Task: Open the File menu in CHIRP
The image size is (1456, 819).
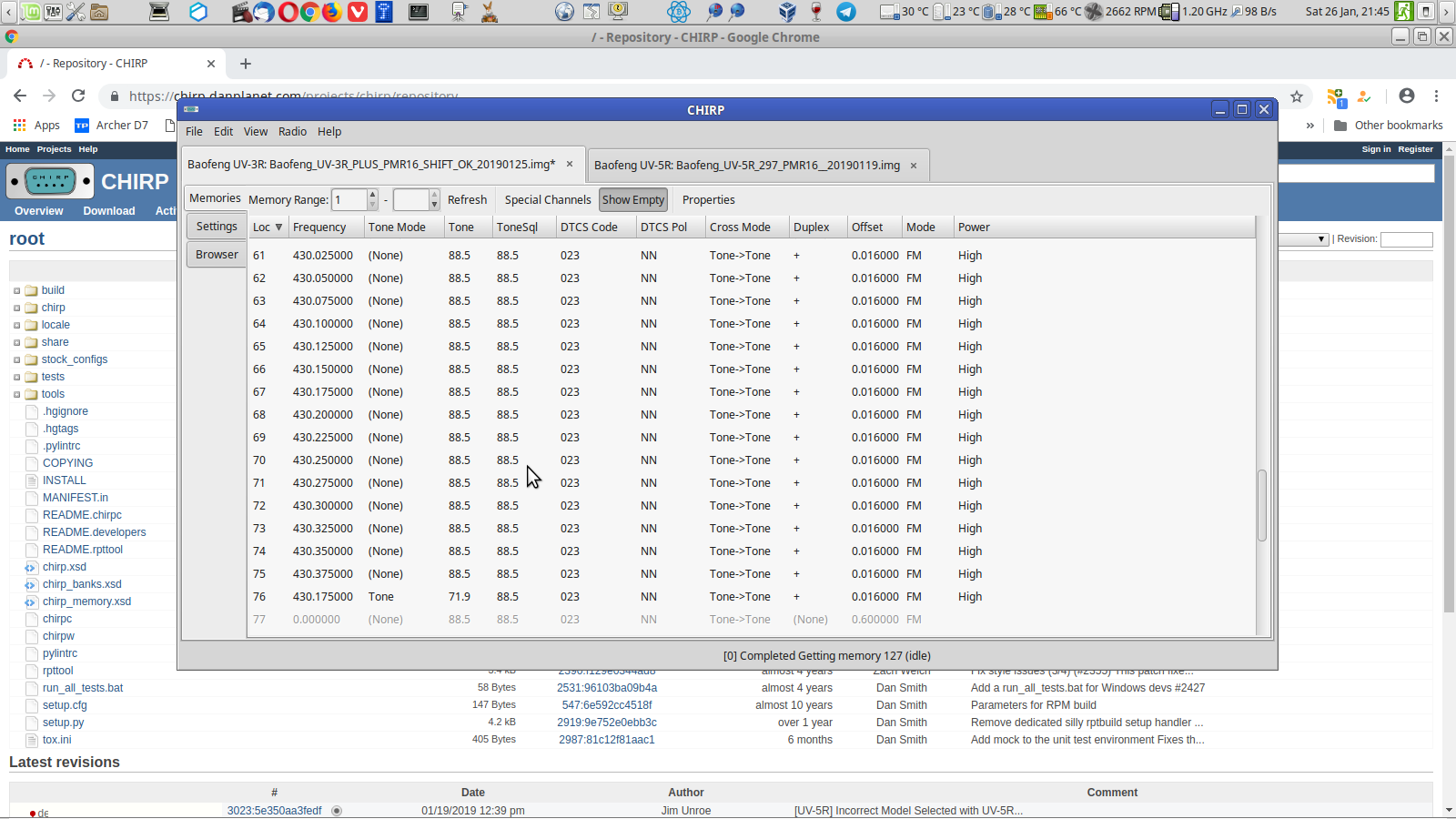Action: (194, 131)
